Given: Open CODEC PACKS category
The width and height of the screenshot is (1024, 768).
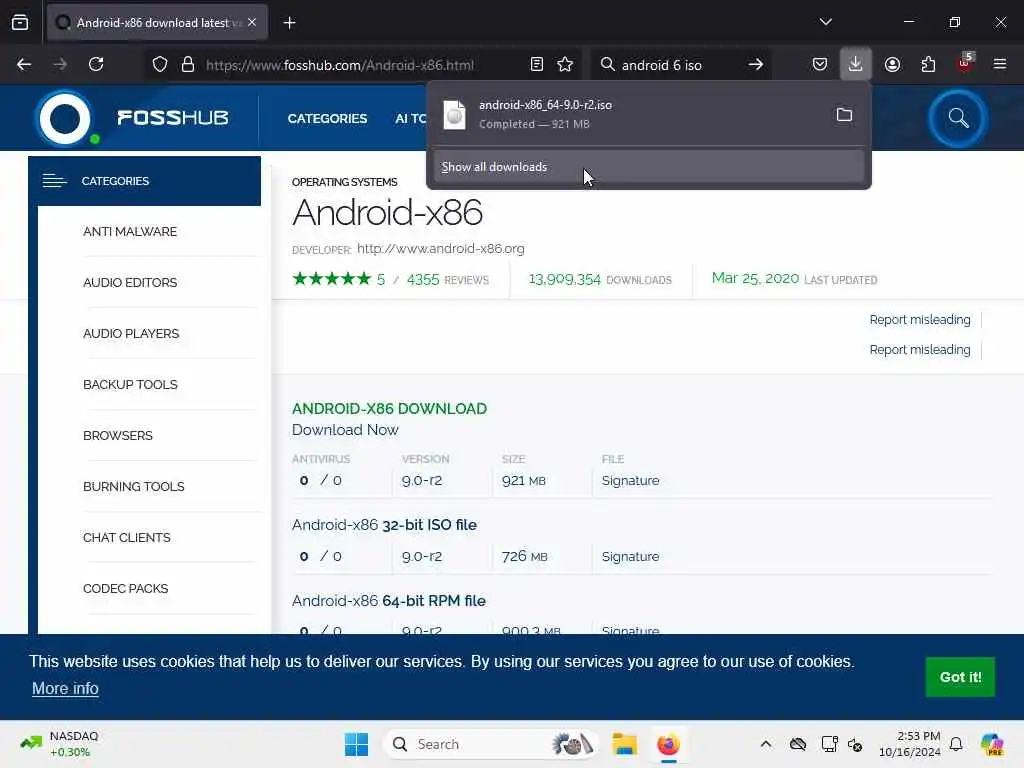Looking at the screenshot, I should (x=125, y=588).
